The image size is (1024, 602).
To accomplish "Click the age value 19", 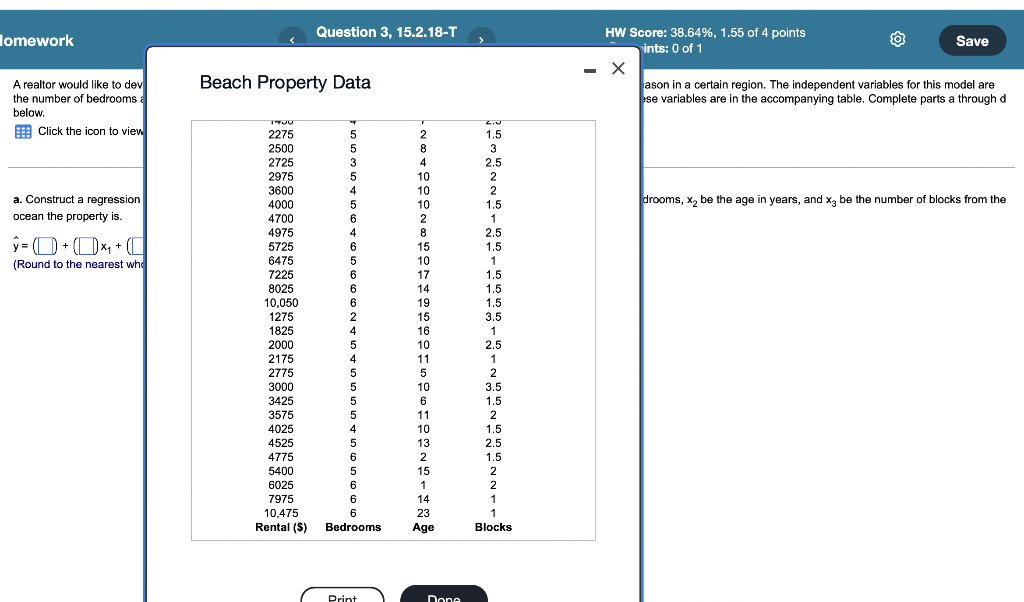I will [x=423, y=303].
